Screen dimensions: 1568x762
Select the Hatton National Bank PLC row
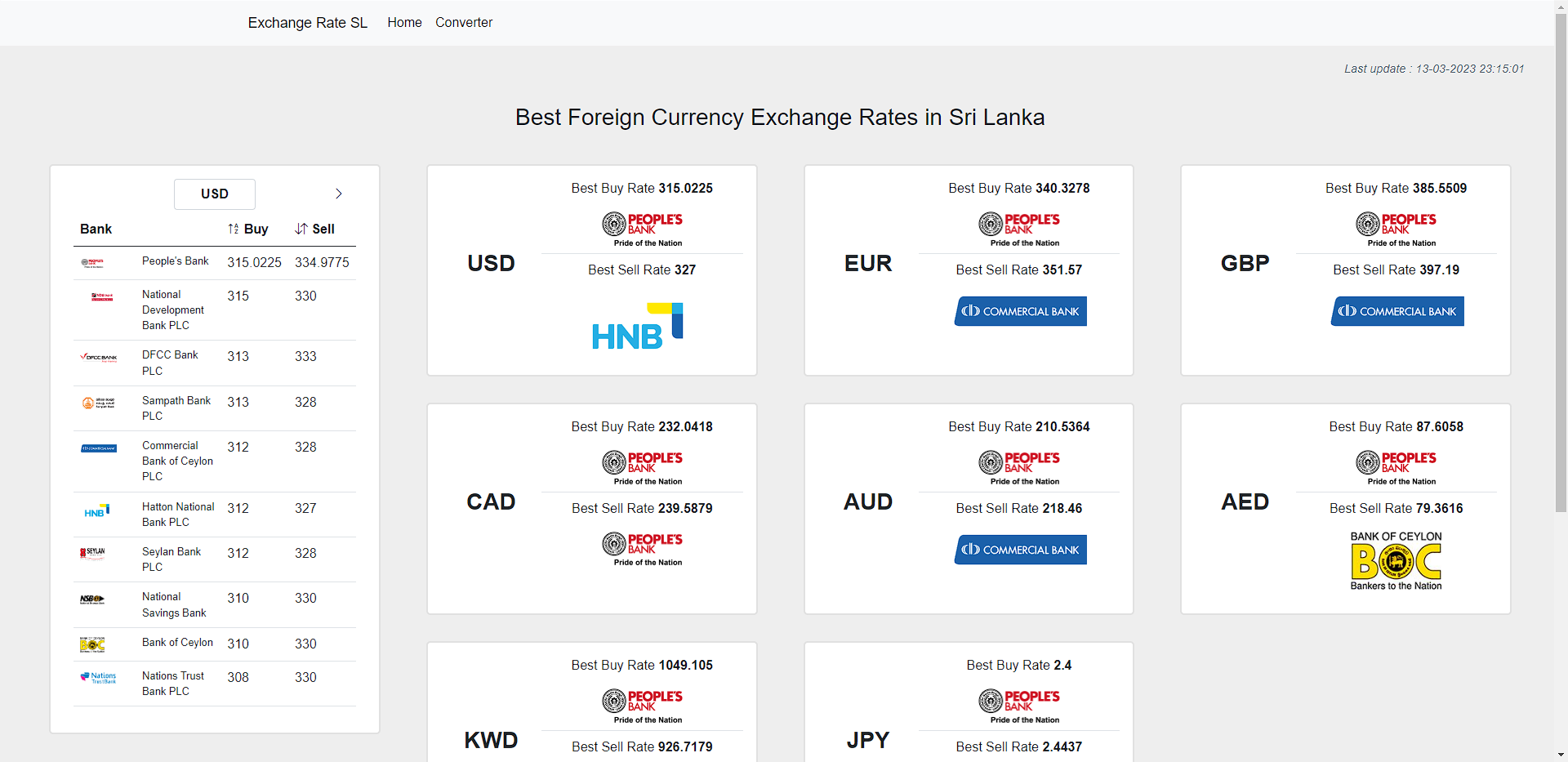point(215,515)
